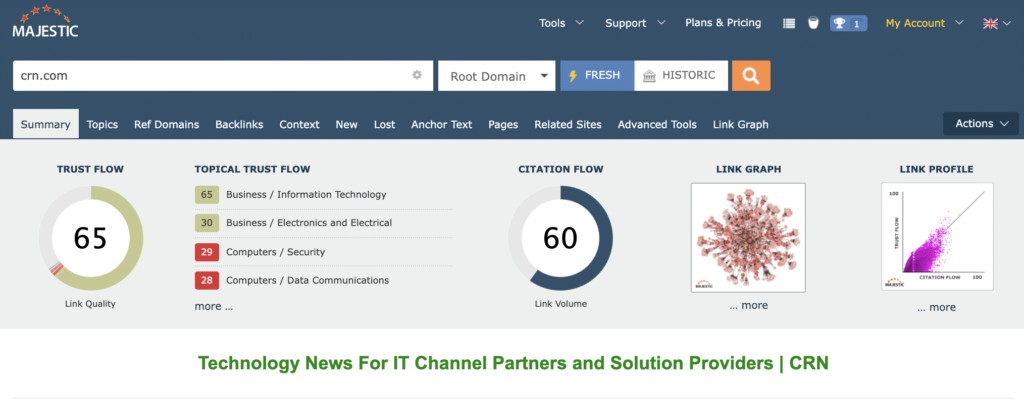Open the bucket icon in header
1024x404 pixels.
pos(813,23)
